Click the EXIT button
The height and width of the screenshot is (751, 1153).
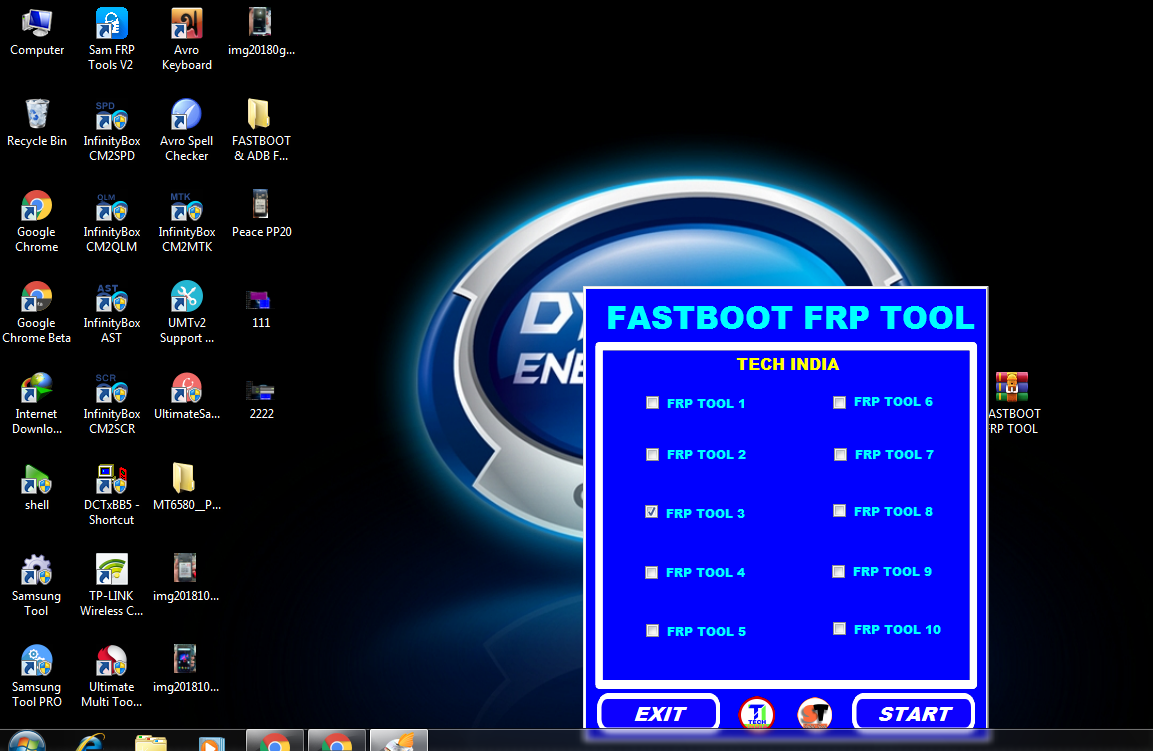click(x=657, y=712)
